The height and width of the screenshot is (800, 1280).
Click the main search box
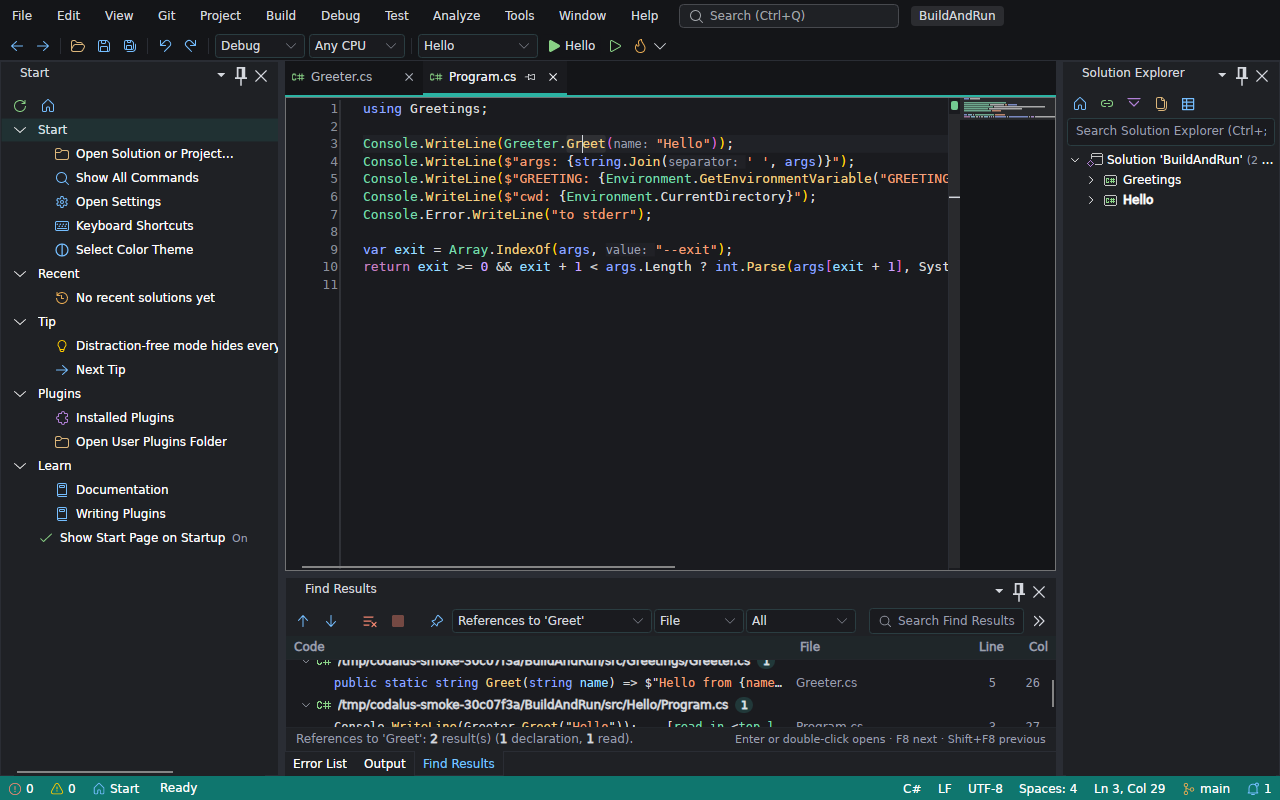tap(789, 16)
